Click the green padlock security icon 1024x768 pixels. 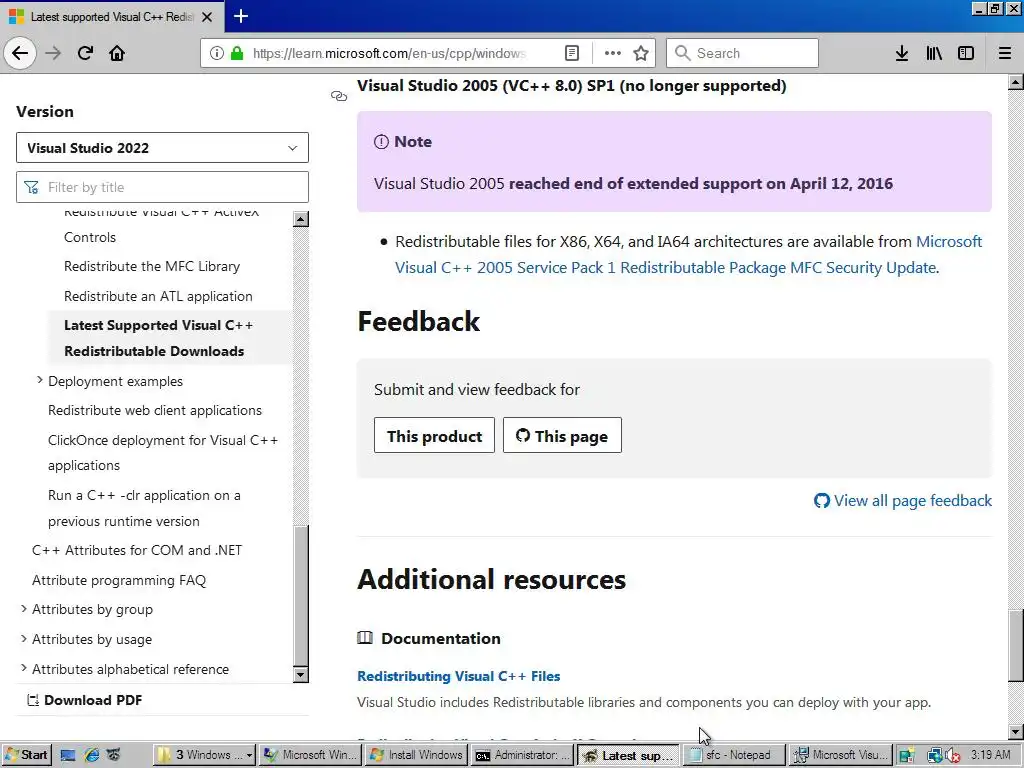237,53
